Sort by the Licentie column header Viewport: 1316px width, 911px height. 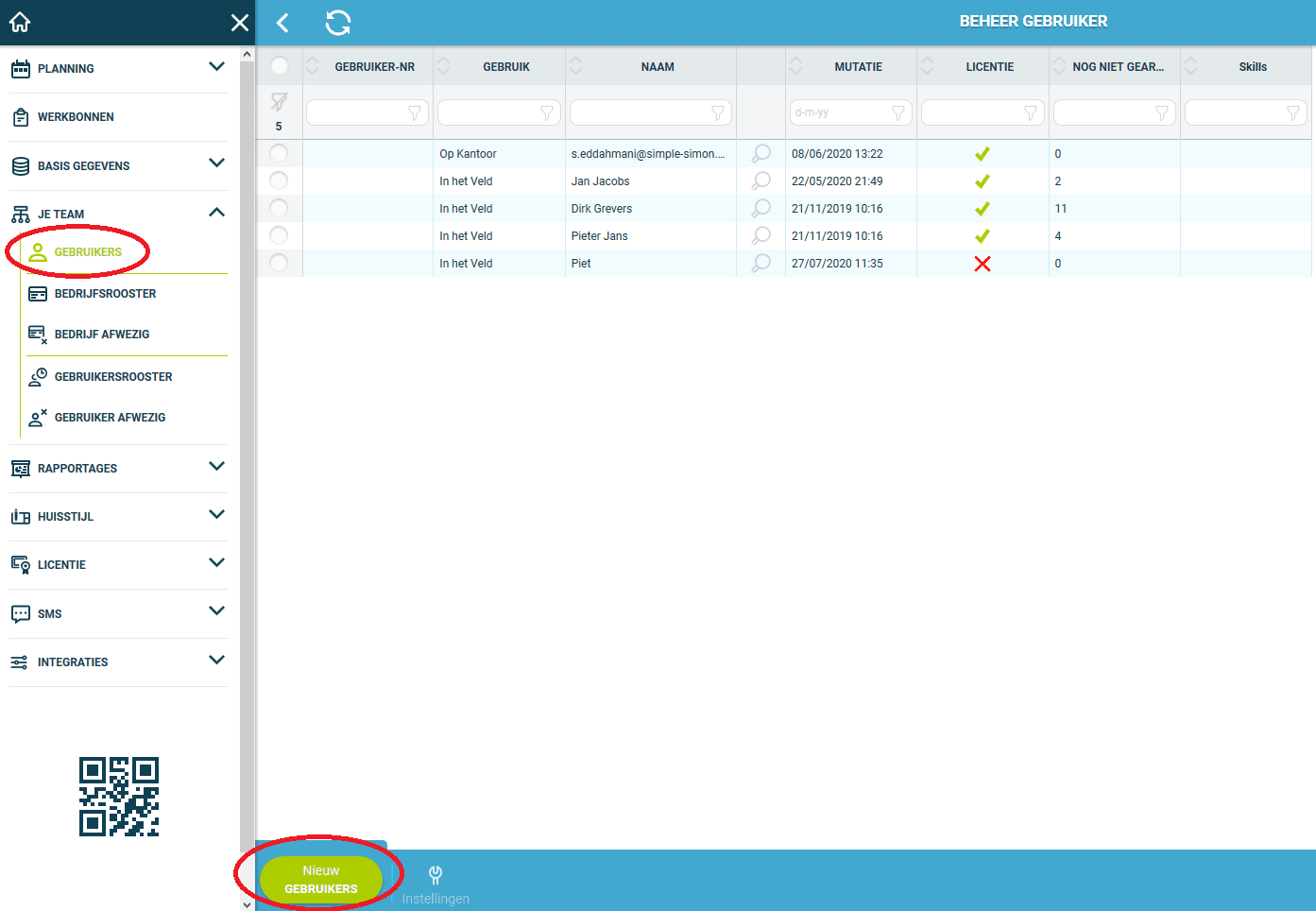tap(990, 67)
